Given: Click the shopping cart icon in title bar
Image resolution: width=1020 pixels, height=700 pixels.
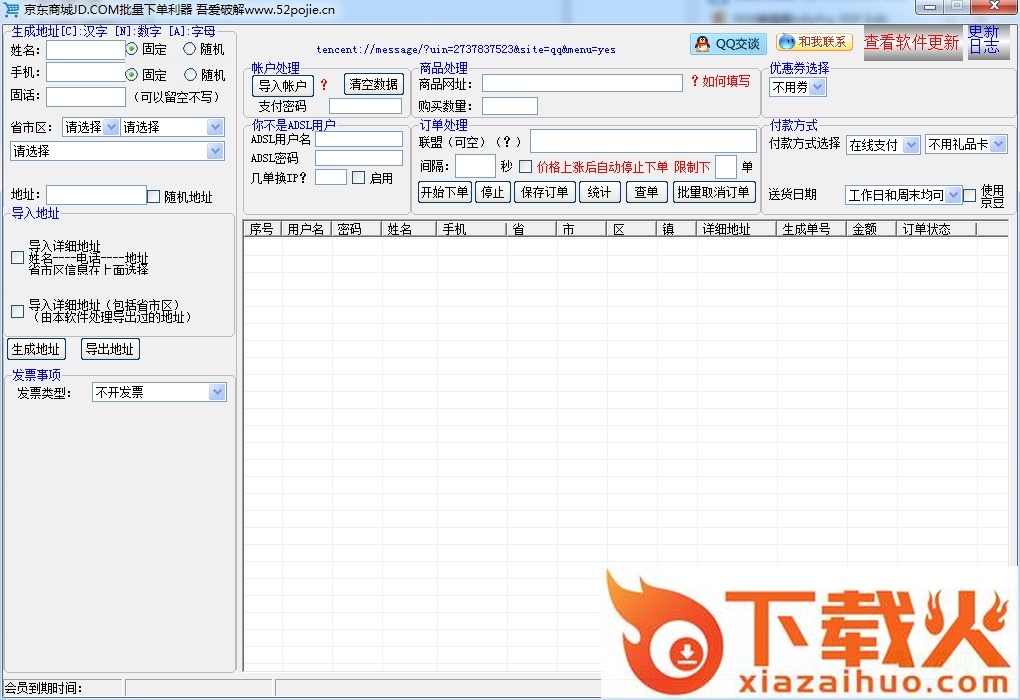Looking at the screenshot, I should pyautogui.click(x=11, y=9).
